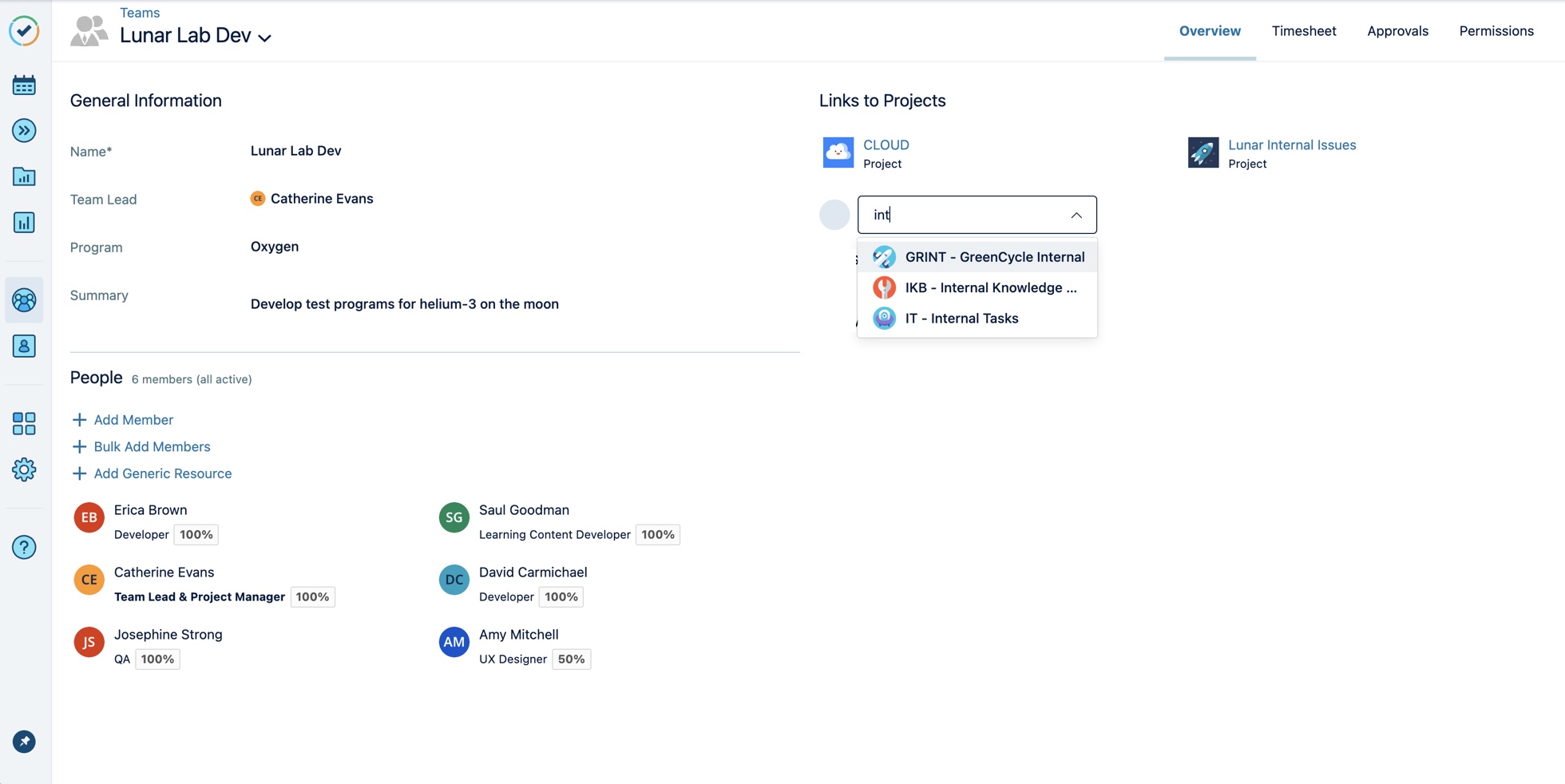Open the apps grid icon in sidebar
1565x784 pixels.
pyautogui.click(x=24, y=423)
